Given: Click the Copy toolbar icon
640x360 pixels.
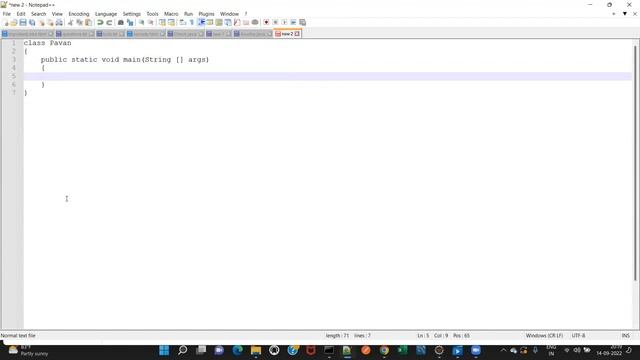Looking at the screenshot, I should click(x=80, y=22).
